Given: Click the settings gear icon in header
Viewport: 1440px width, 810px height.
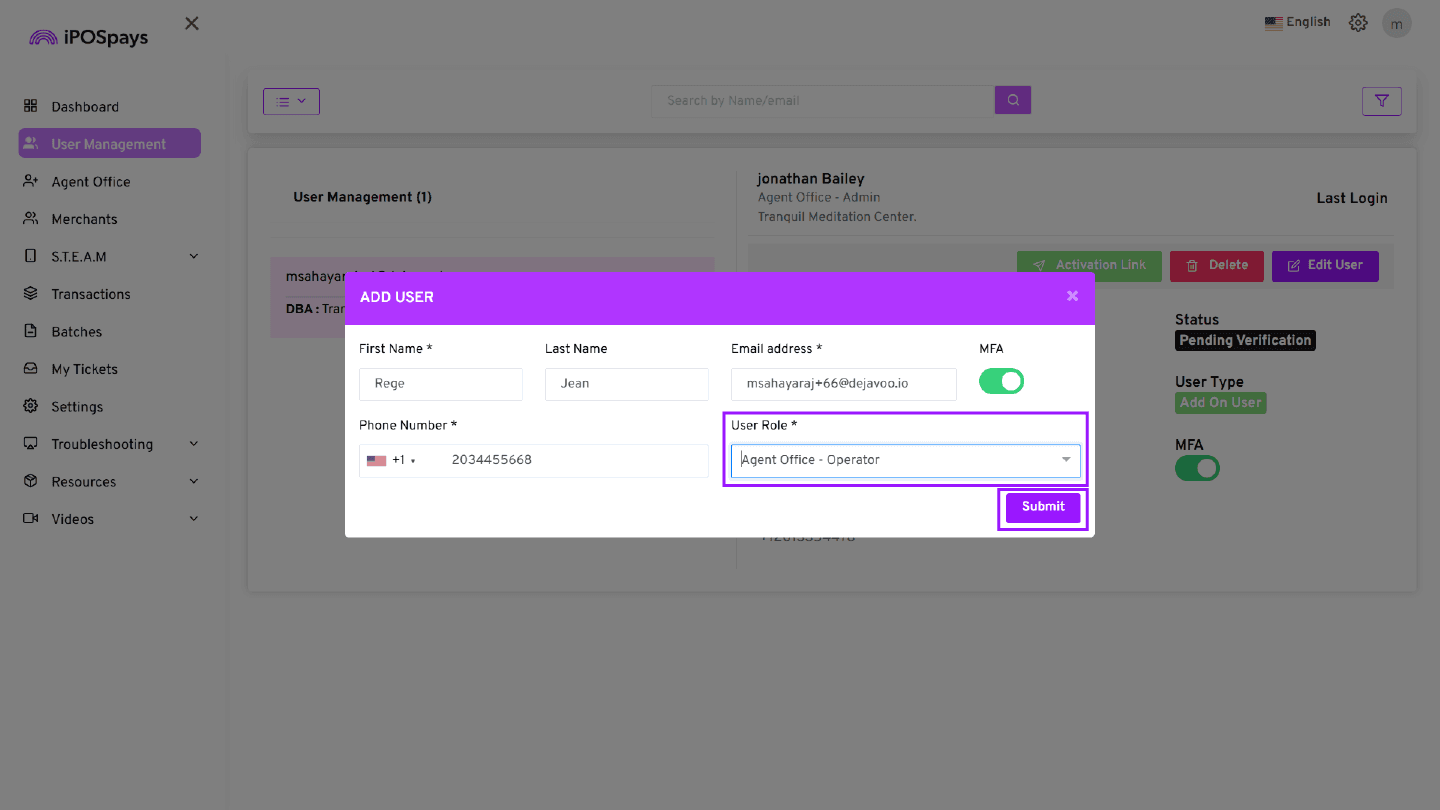Looking at the screenshot, I should [1357, 23].
